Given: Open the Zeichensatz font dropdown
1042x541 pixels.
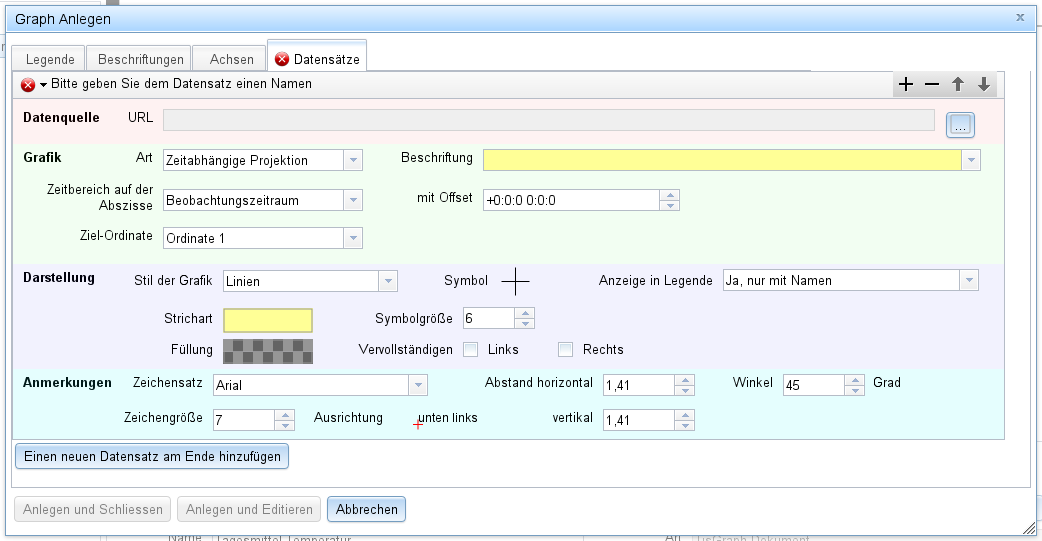Looking at the screenshot, I should [x=418, y=385].
